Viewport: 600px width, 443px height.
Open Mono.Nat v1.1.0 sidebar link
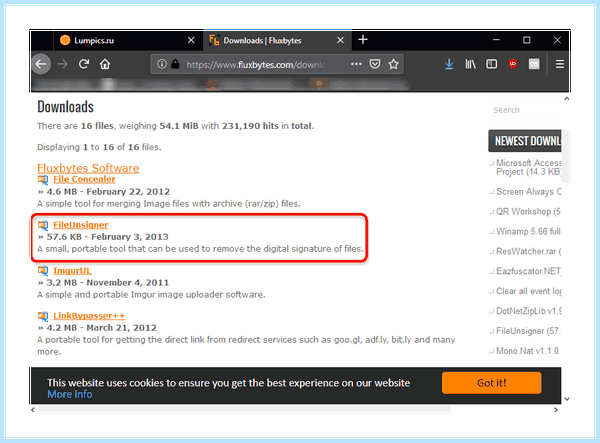click(527, 351)
